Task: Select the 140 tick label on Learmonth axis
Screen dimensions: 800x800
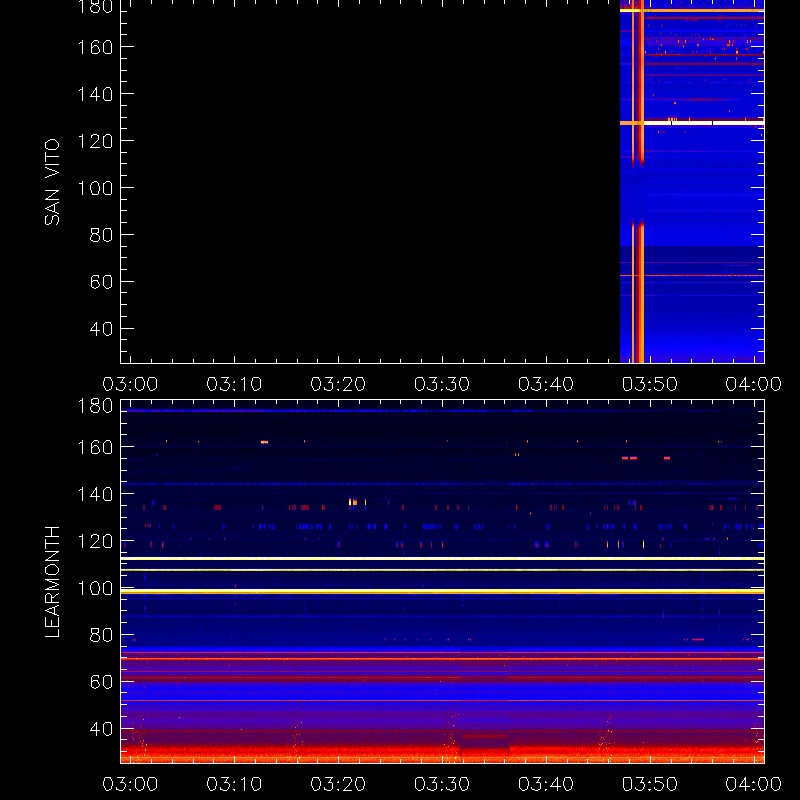Action: tap(95, 494)
